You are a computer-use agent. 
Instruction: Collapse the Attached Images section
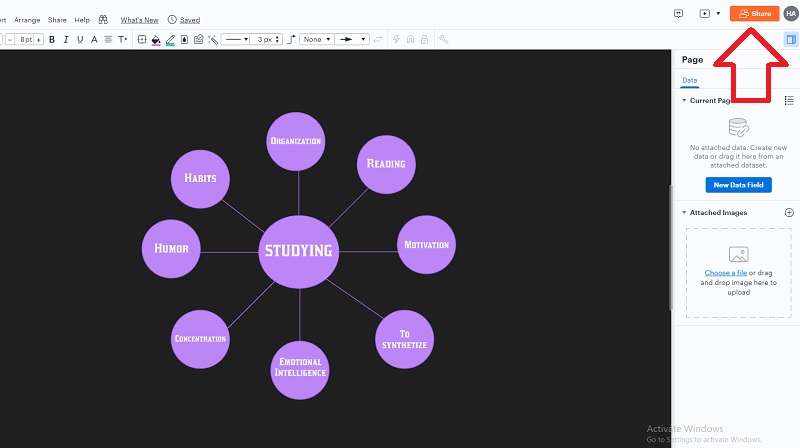tap(684, 212)
